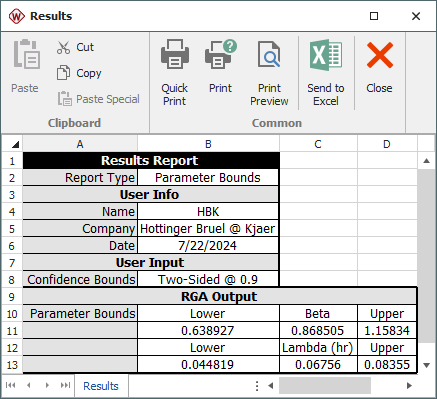Click the horizontal scrollbar thumb
The height and width of the screenshot is (399, 437).
(325, 386)
